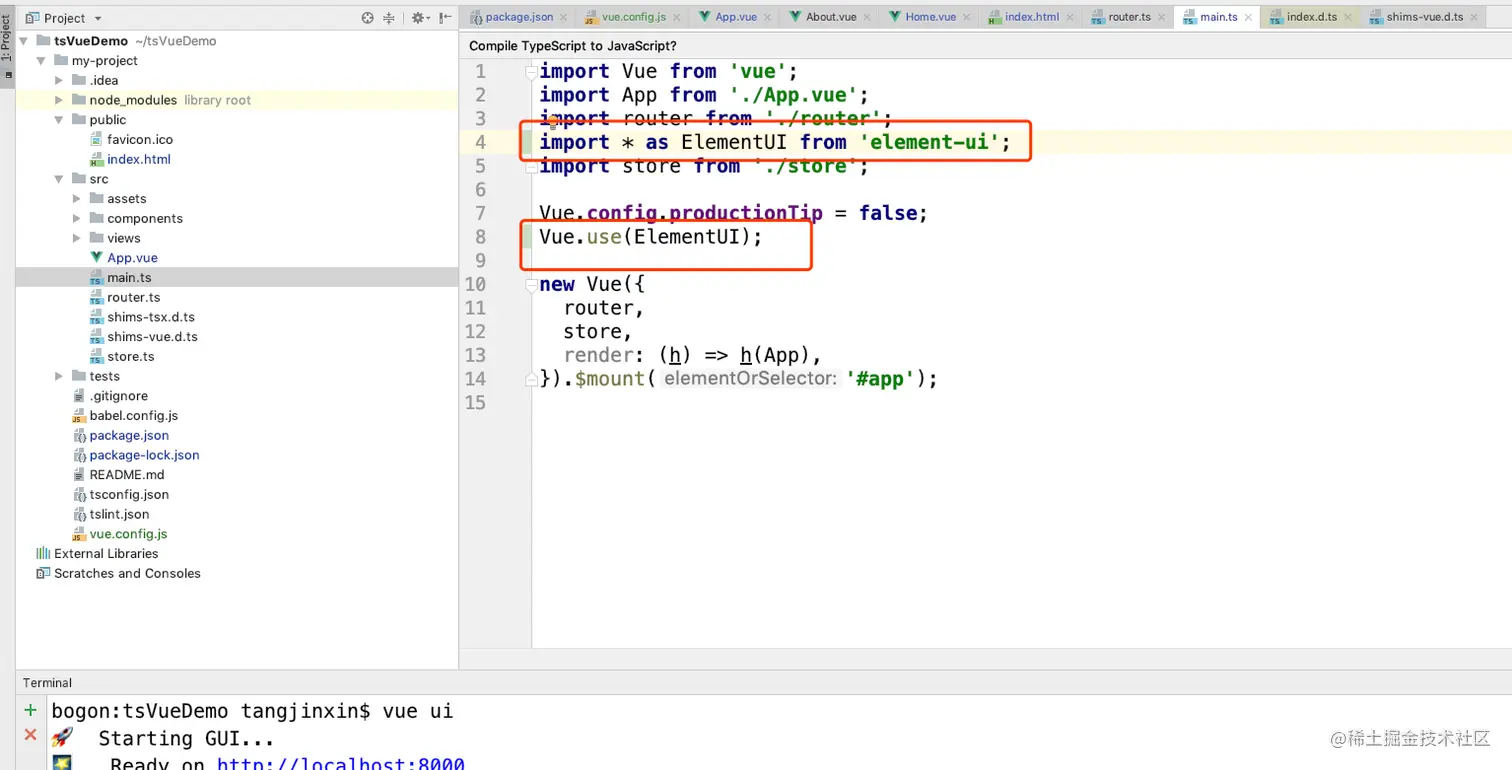This screenshot has width=1512, height=770.
Task: Click the Terminal panel title
Action: click(47, 683)
